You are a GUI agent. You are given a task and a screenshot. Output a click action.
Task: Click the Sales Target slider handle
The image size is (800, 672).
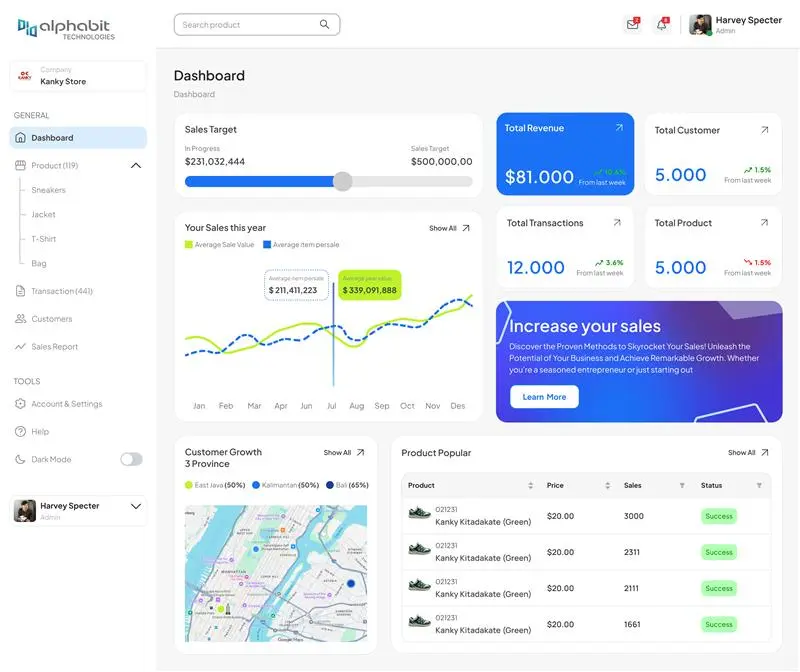342,181
